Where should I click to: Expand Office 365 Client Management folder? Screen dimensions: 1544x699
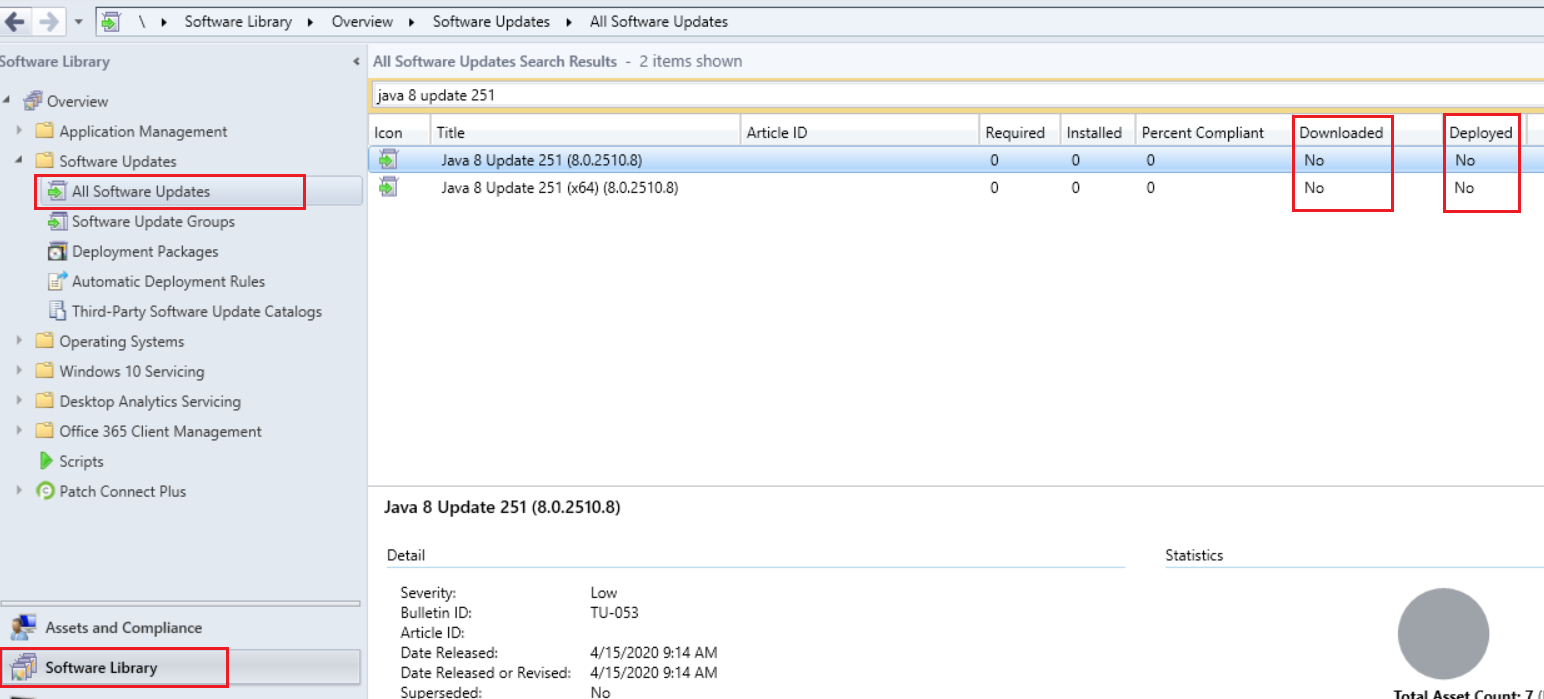(x=20, y=431)
